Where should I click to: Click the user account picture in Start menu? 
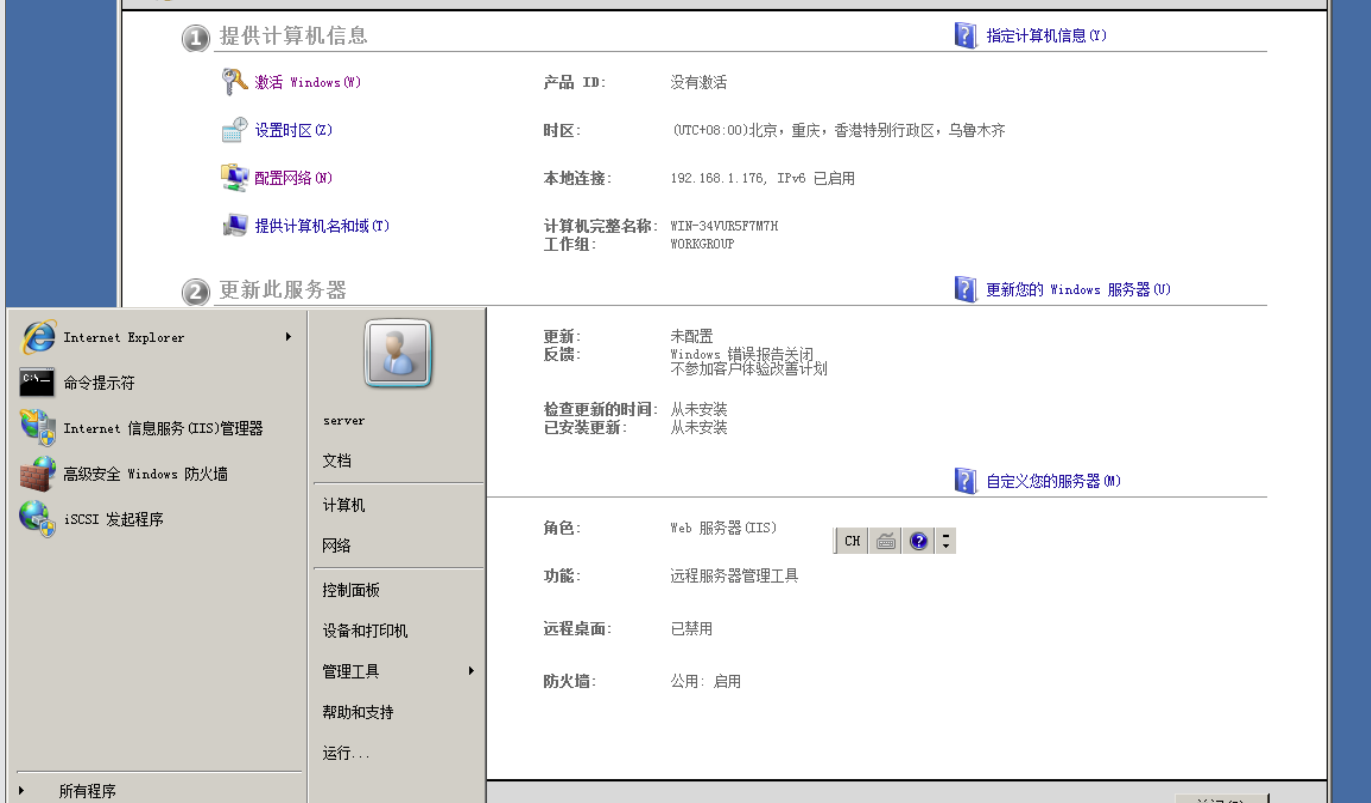(x=398, y=353)
